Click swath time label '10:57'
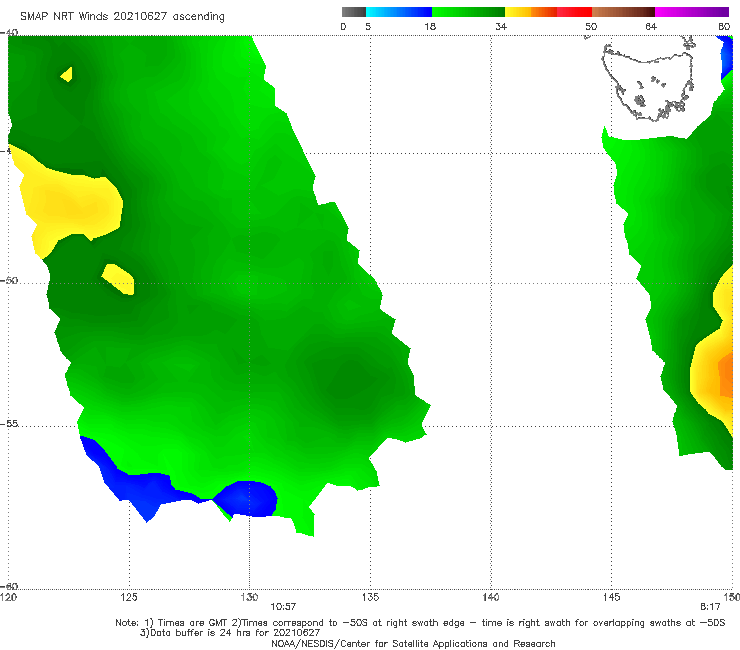The height and width of the screenshot is (650, 740). click(x=283, y=607)
